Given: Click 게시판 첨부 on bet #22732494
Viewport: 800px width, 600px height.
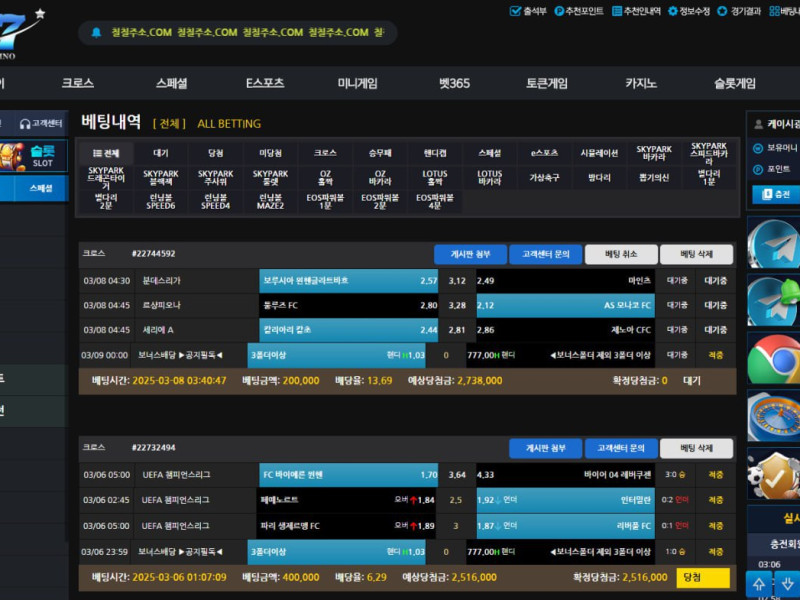Looking at the screenshot, I should (545, 449).
